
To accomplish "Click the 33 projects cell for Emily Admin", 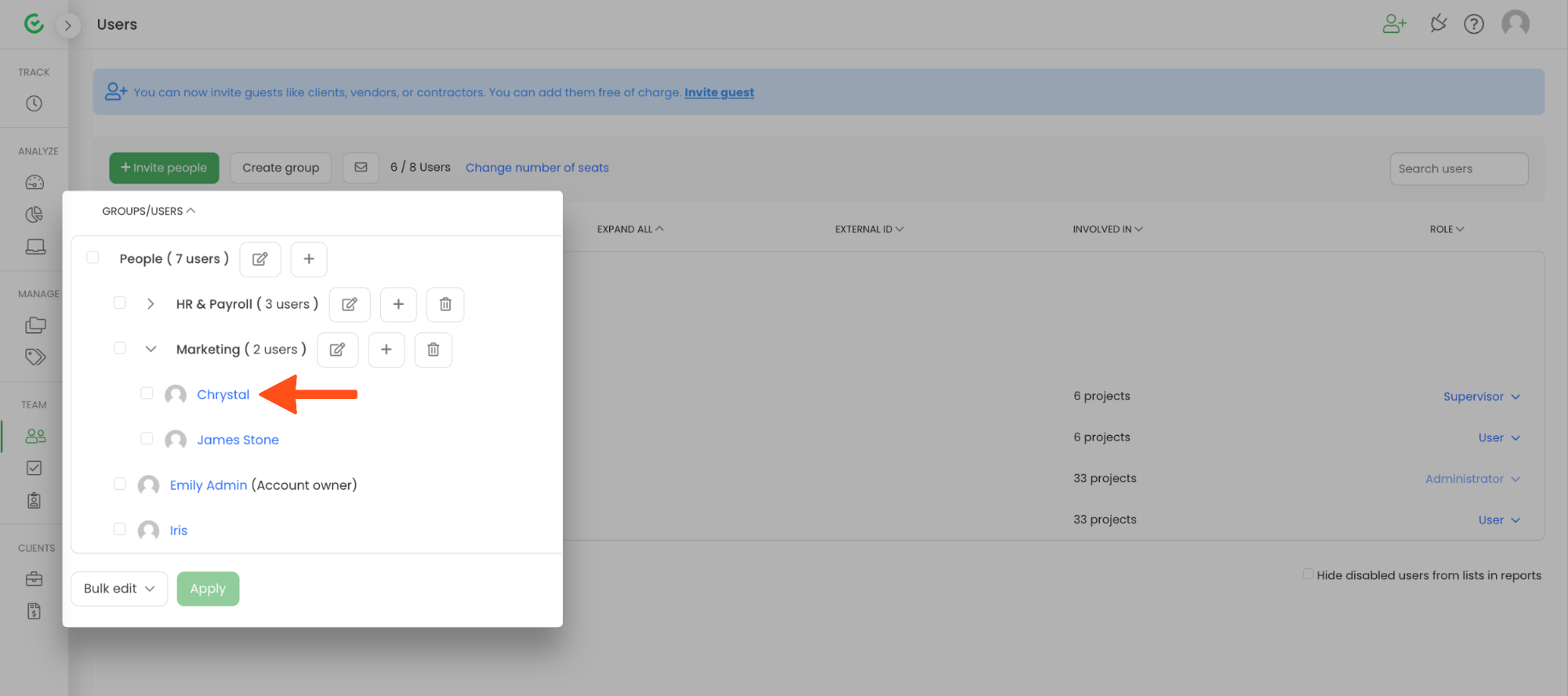I will click(1105, 478).
